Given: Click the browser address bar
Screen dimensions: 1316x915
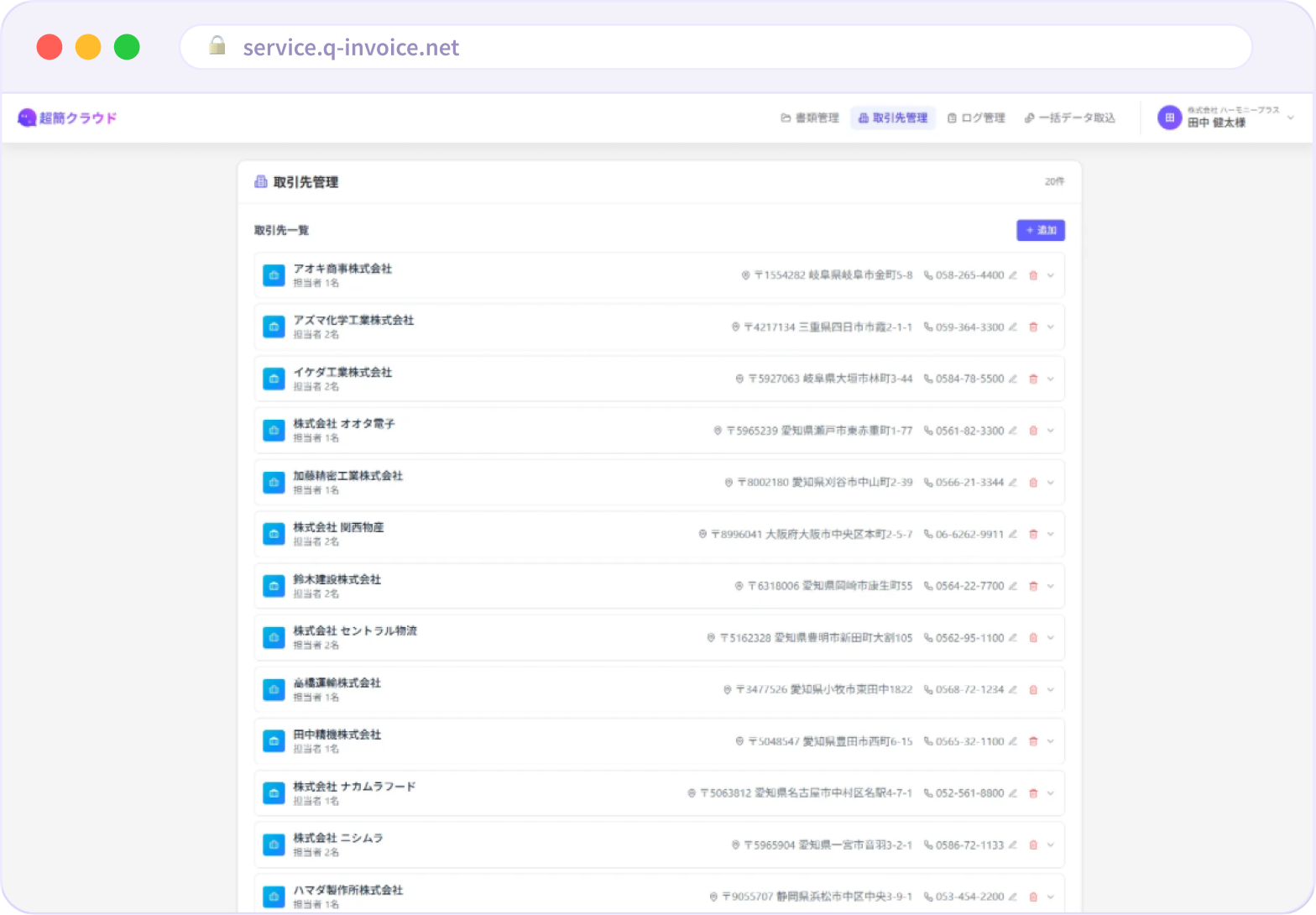Looking at the screenshot, I should coord(716,47).
